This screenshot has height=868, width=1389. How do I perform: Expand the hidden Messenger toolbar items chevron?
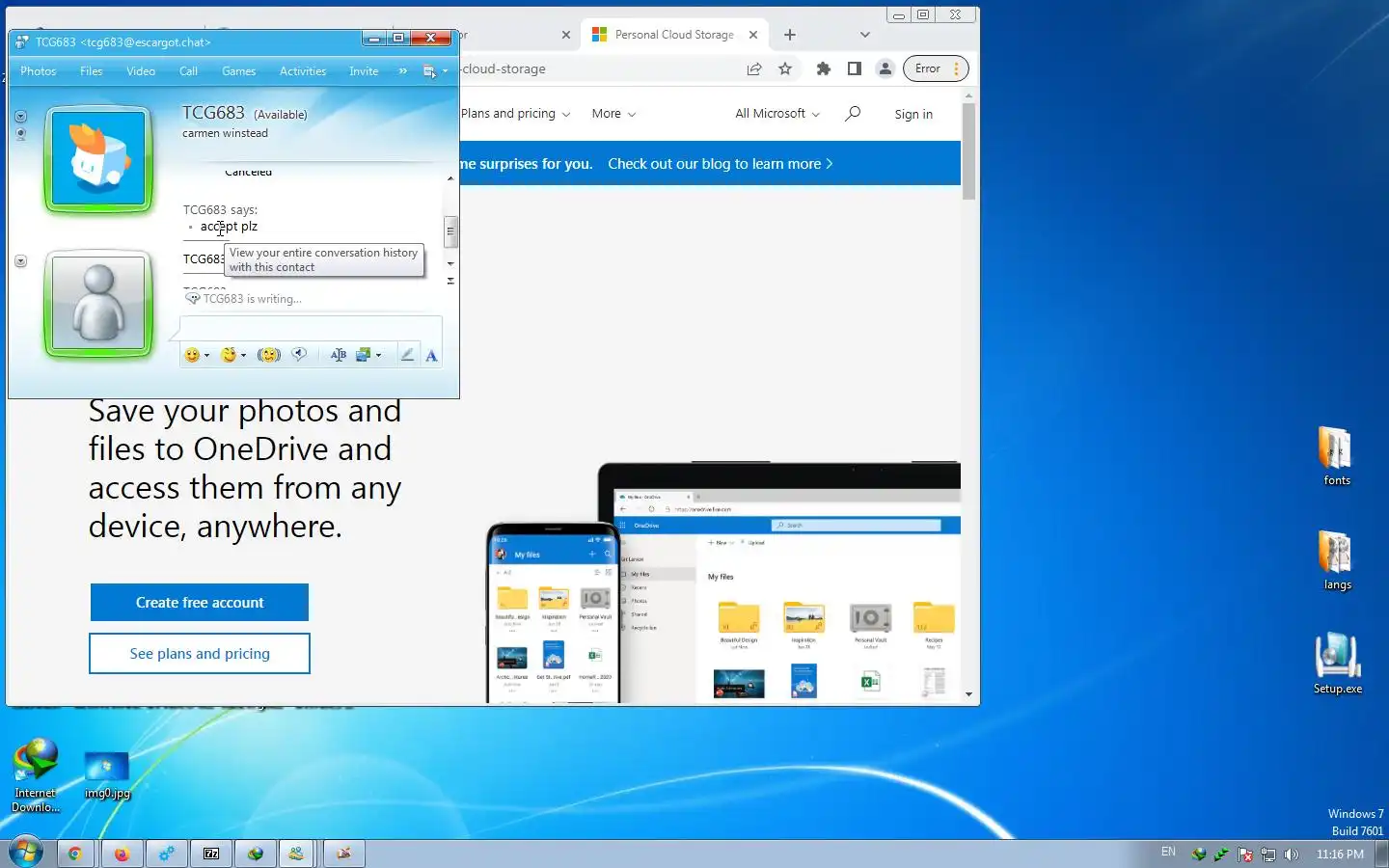click(x=403, y=71)
